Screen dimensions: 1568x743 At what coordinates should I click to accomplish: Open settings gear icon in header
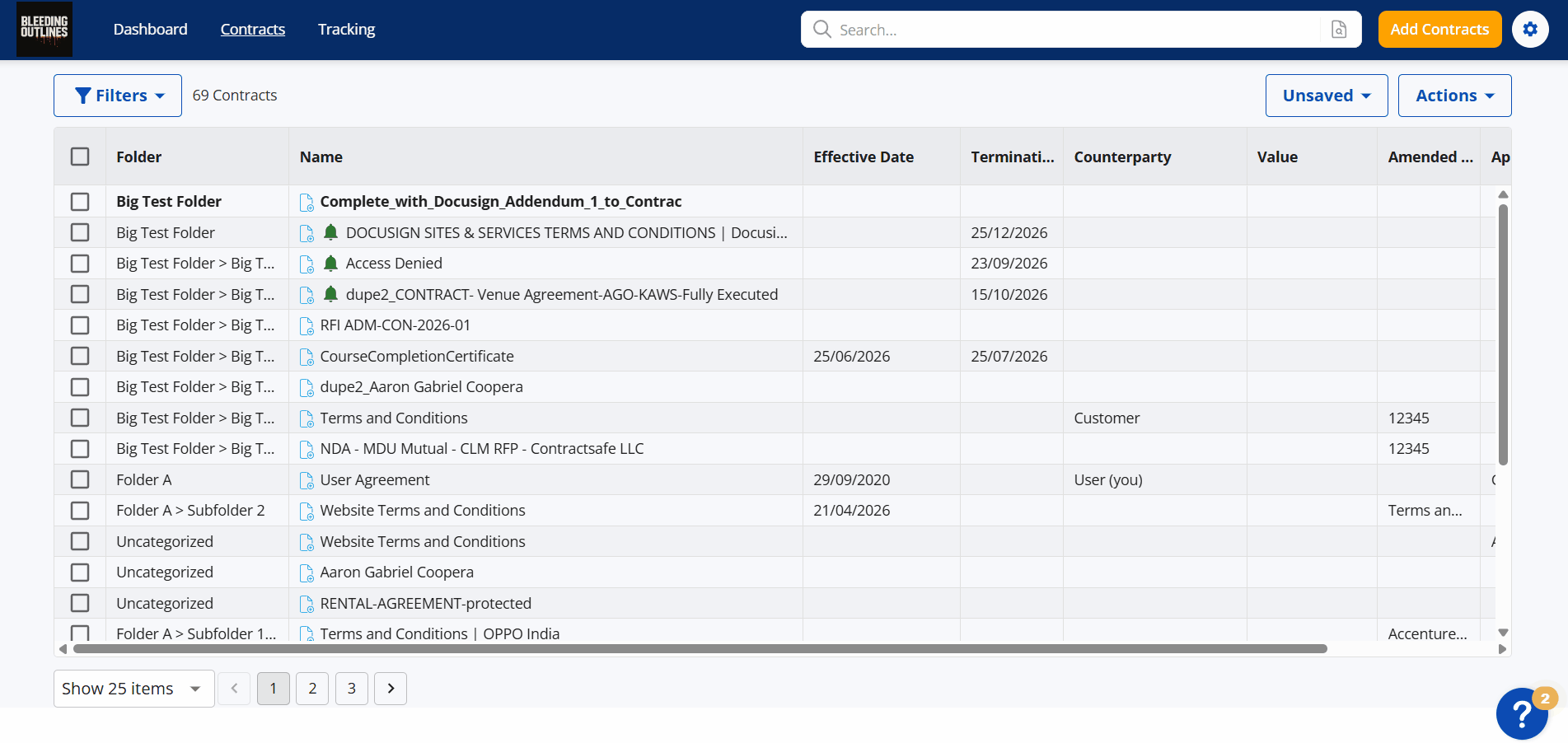point(1530,30)
